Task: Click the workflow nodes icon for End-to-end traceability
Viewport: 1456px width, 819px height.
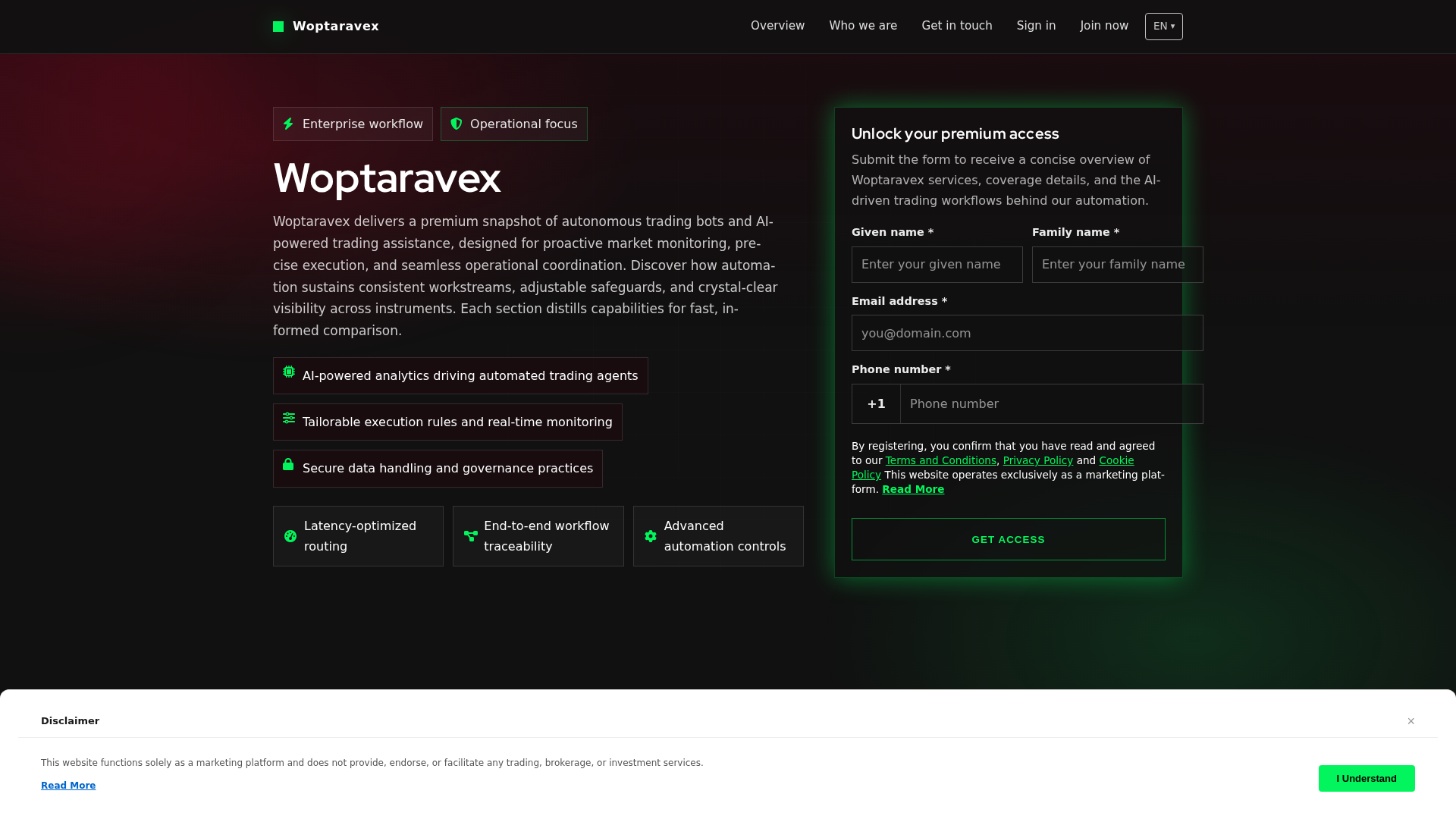Action: click(471, 536)
